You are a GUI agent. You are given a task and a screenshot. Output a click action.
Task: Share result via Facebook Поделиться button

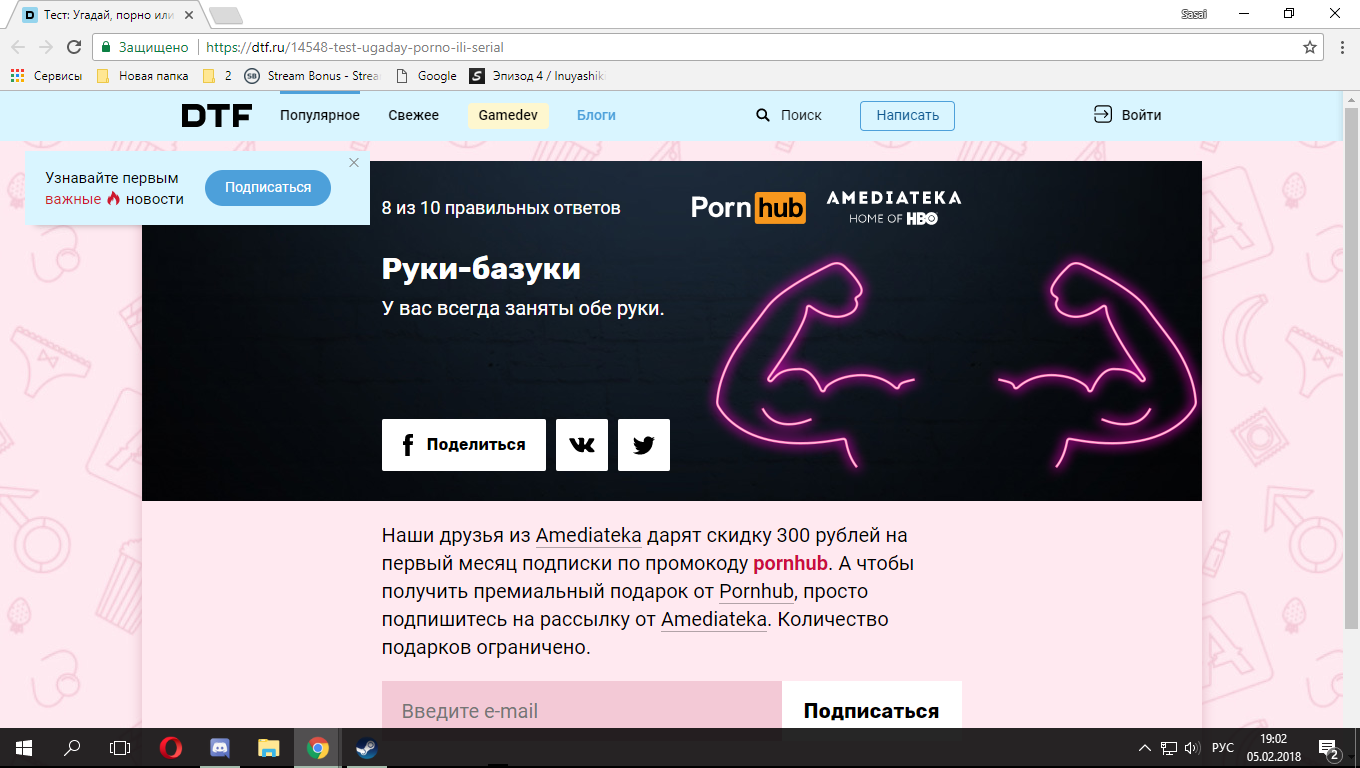464,445
